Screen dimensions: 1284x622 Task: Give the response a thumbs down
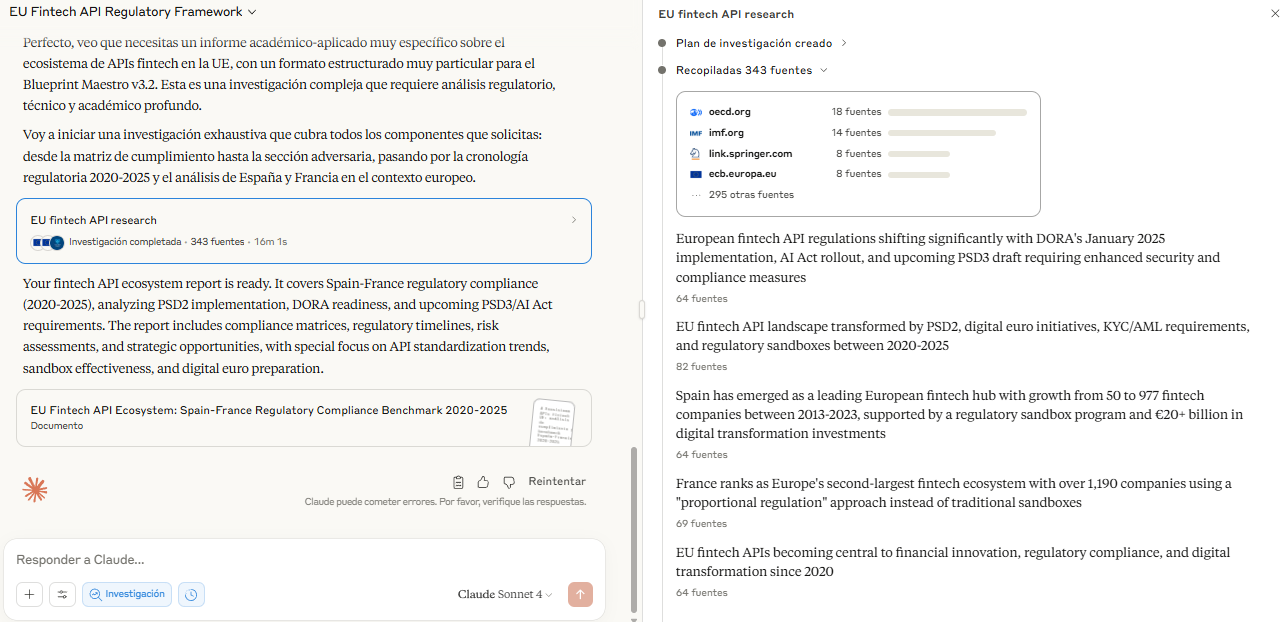(509, 482)
